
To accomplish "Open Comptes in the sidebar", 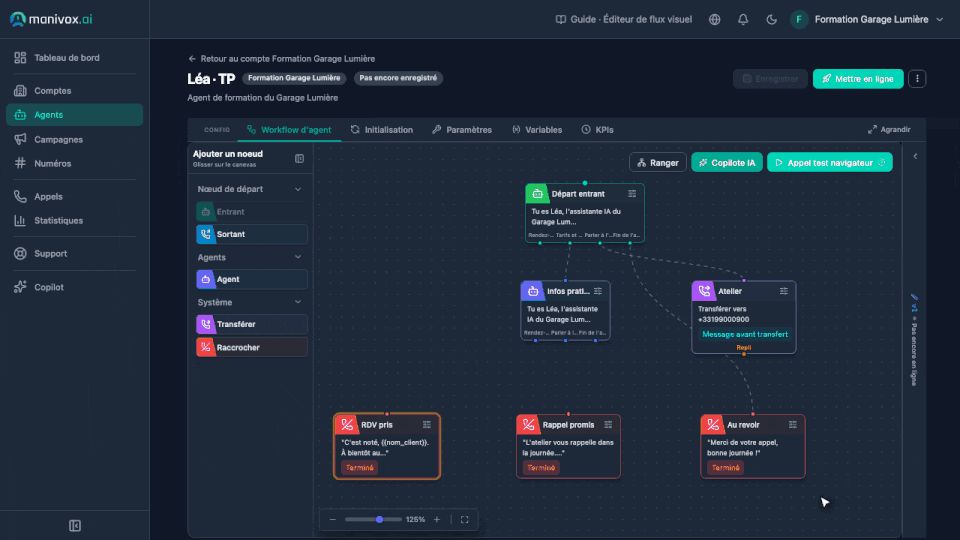I will tap(74, 91).
